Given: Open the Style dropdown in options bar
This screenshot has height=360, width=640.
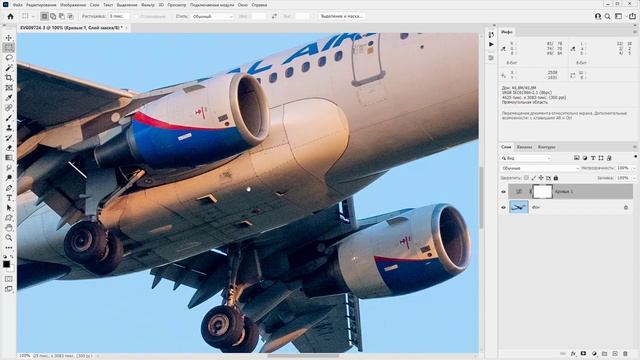Looking at the screenshot, I should pyautogui.click(x=212, y=16).
